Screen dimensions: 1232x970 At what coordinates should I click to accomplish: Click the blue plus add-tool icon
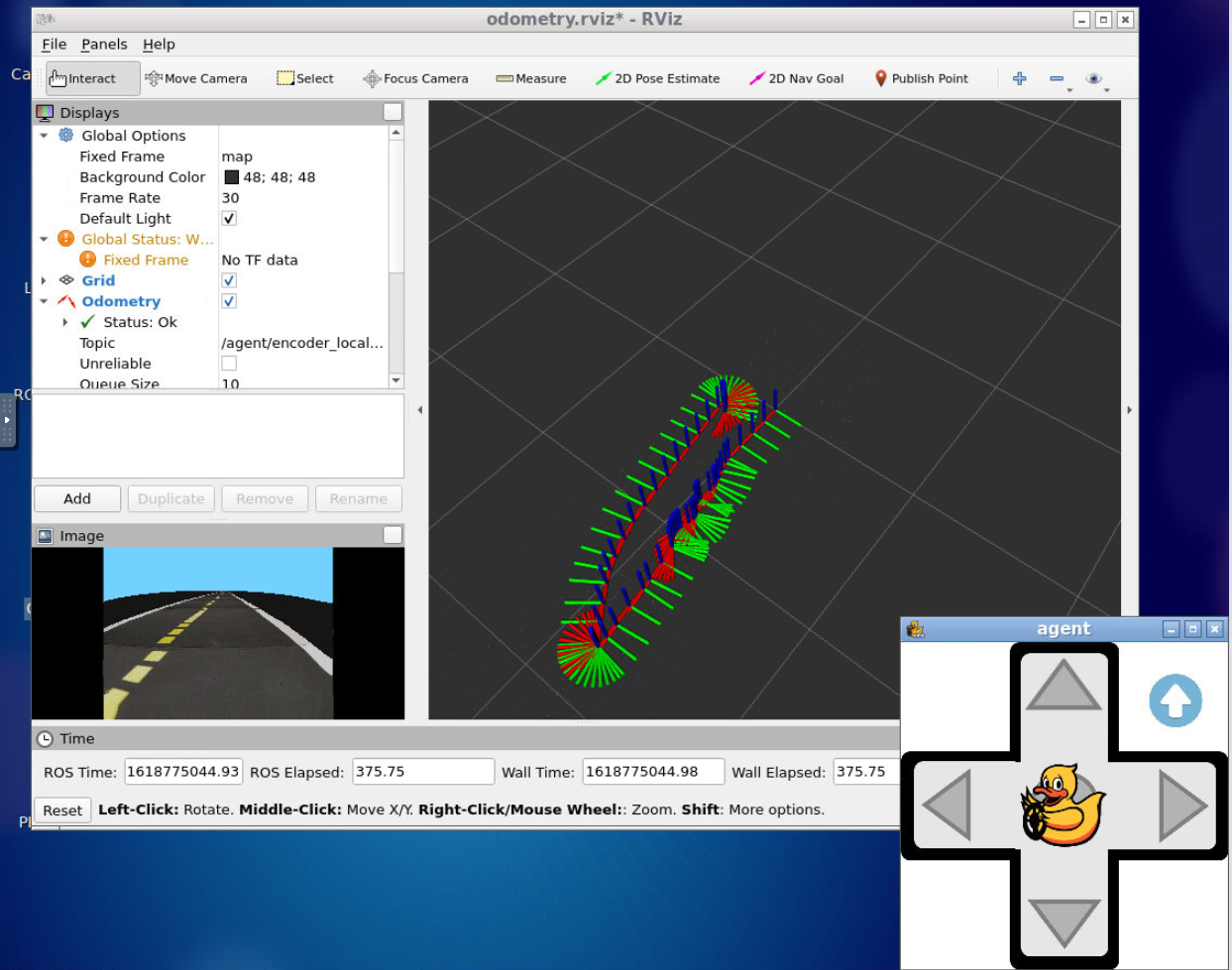1019,78
